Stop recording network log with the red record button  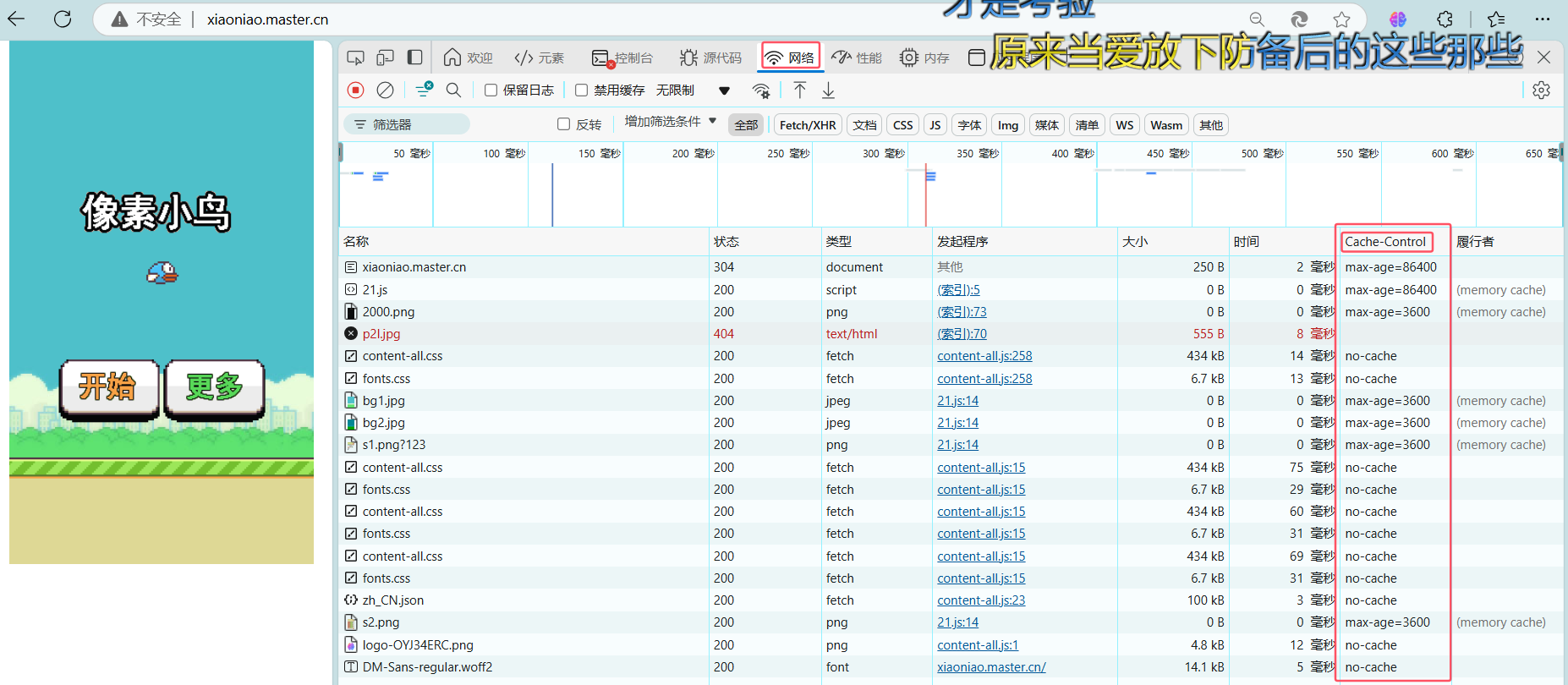click(x=356, y=90)
